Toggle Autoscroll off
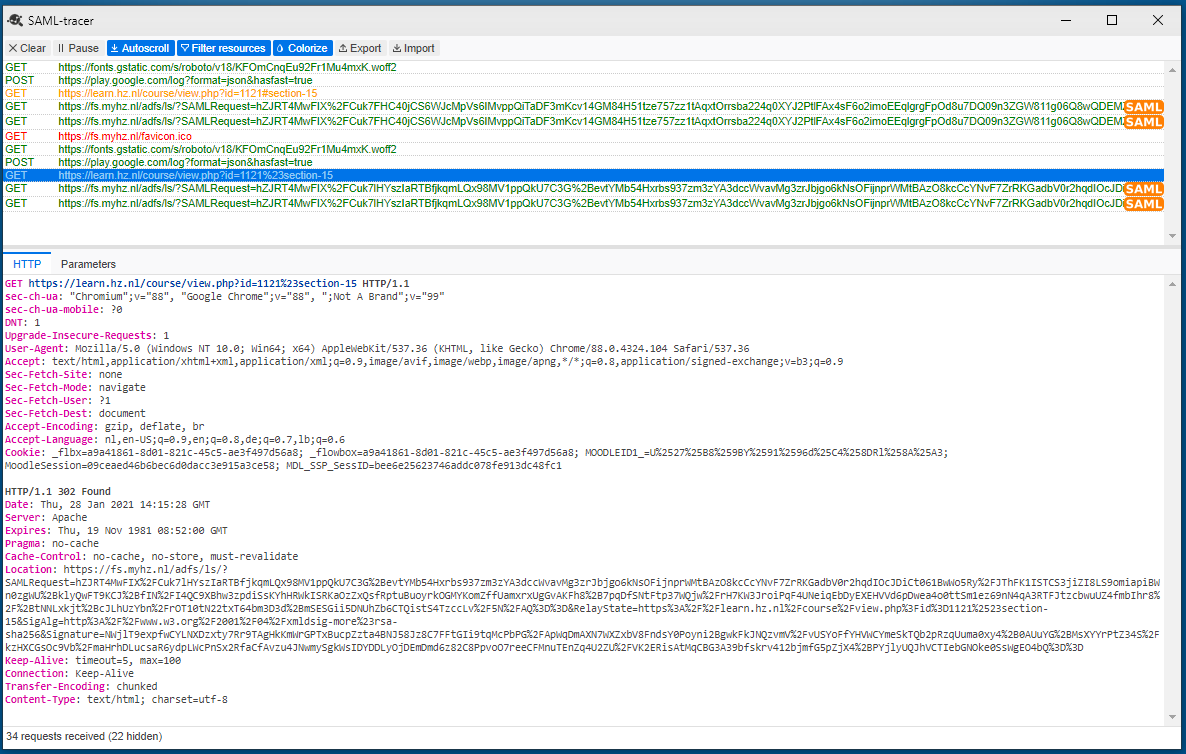Screen dimensions: 1186x754 tap(140, 47)
